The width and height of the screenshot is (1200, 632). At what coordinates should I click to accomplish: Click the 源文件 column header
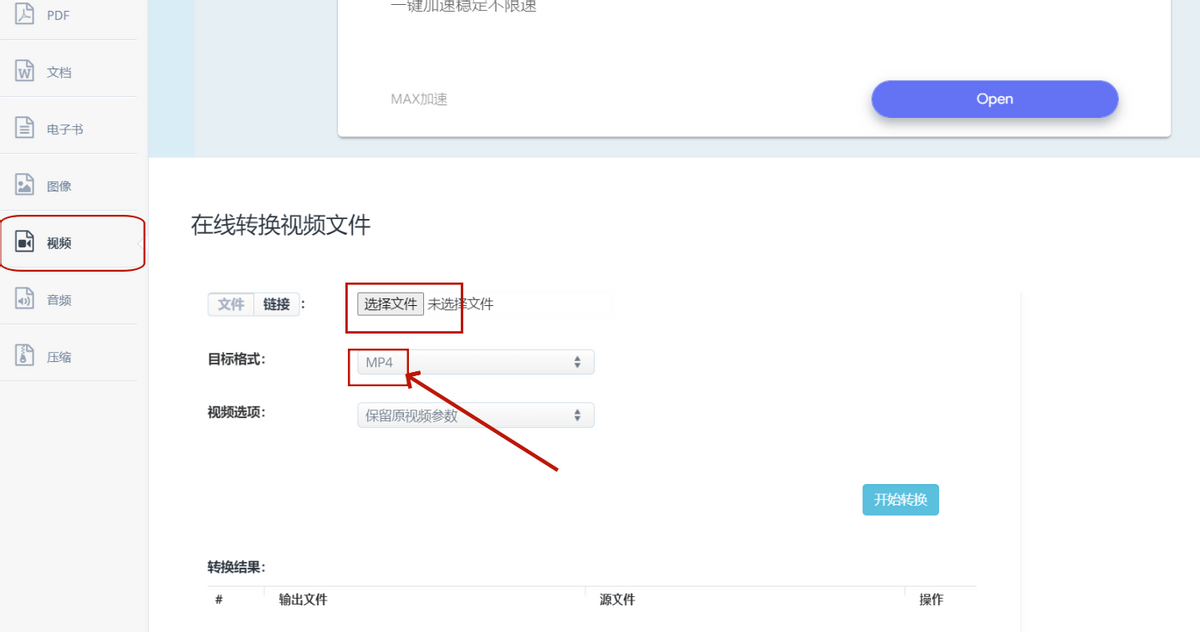617,600
